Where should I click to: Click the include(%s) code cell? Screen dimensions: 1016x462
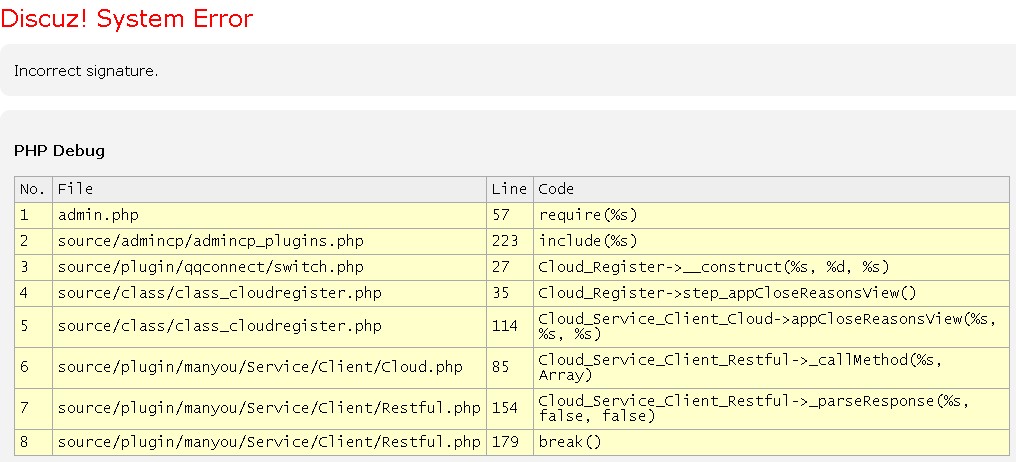588,241
